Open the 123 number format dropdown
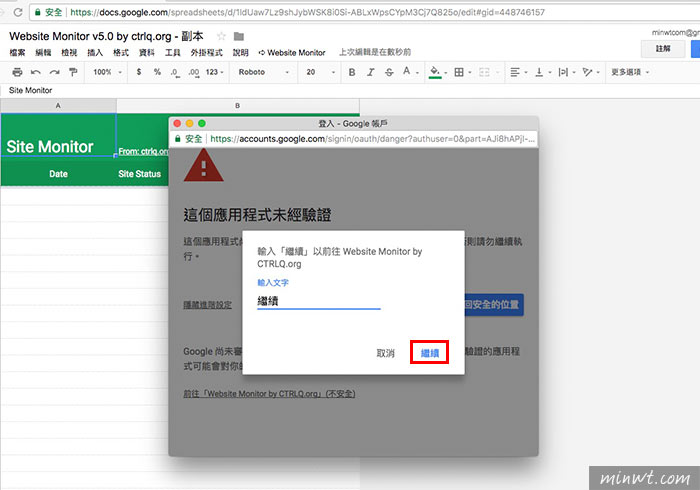The width and height of the screenshot is (700, 490). pyautogui.click(x=215, y=72)
